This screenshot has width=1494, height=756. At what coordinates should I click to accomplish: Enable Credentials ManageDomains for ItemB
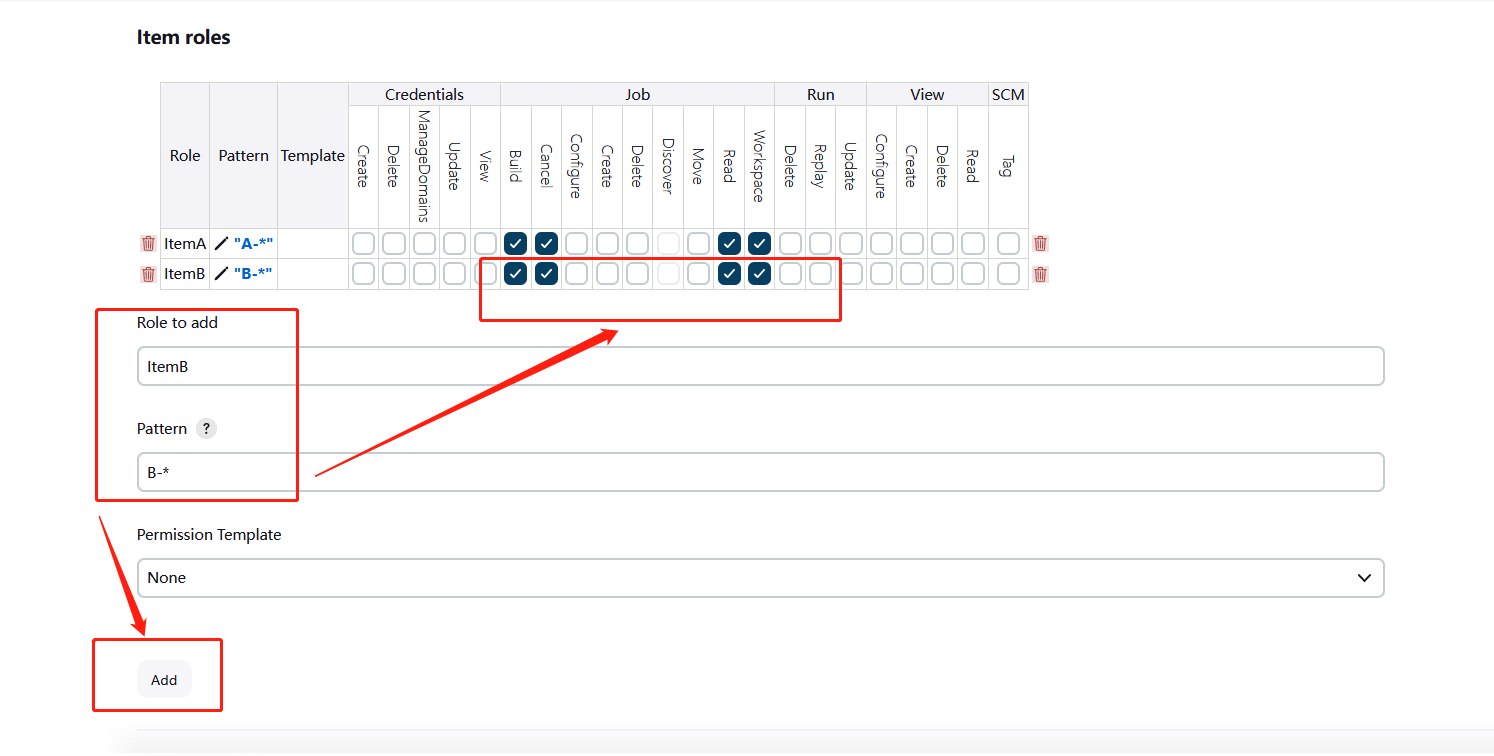tap(424, 274)
